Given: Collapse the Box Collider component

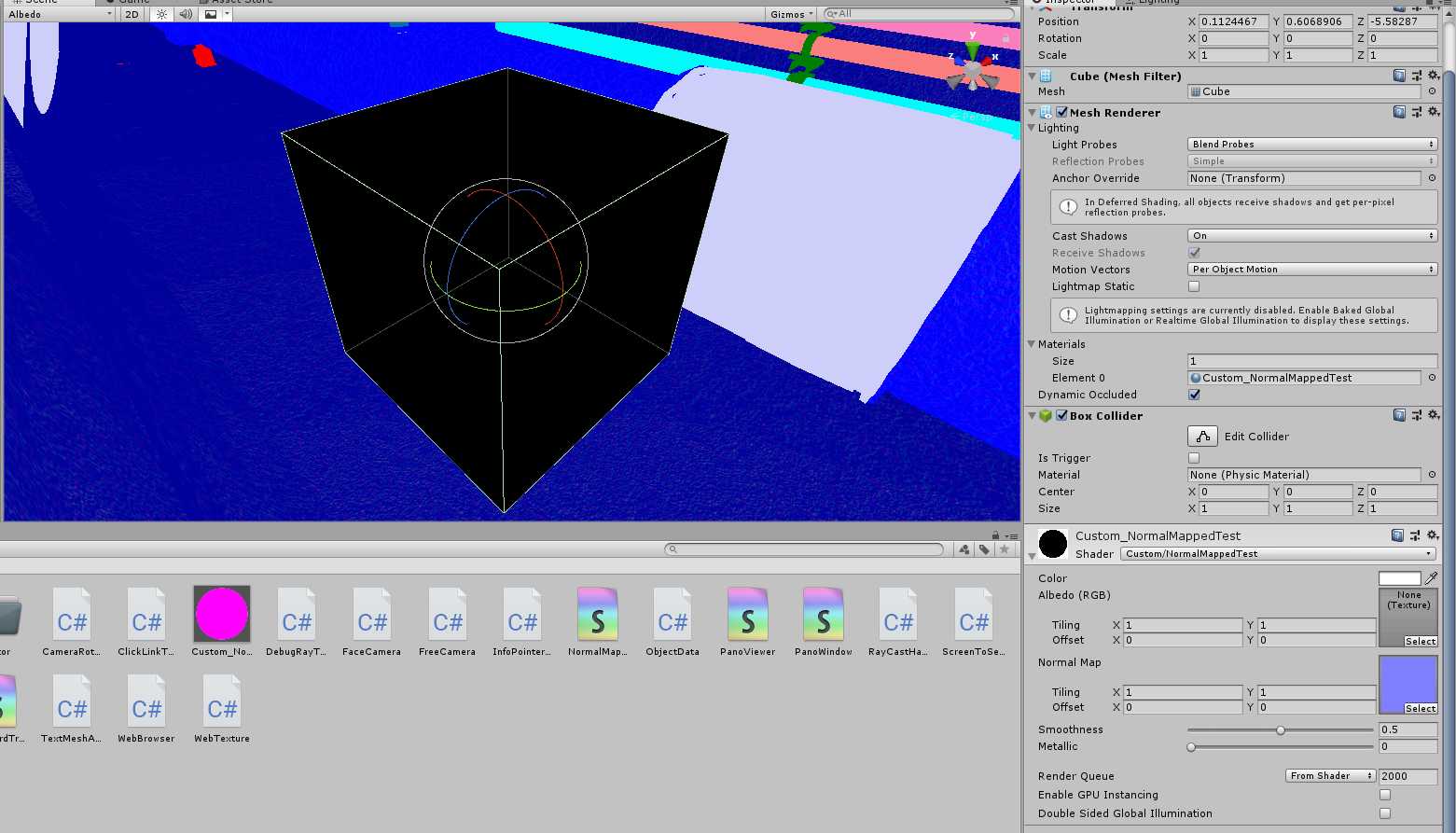Looking at the screenshot, I should click(x=1032, y=416).
